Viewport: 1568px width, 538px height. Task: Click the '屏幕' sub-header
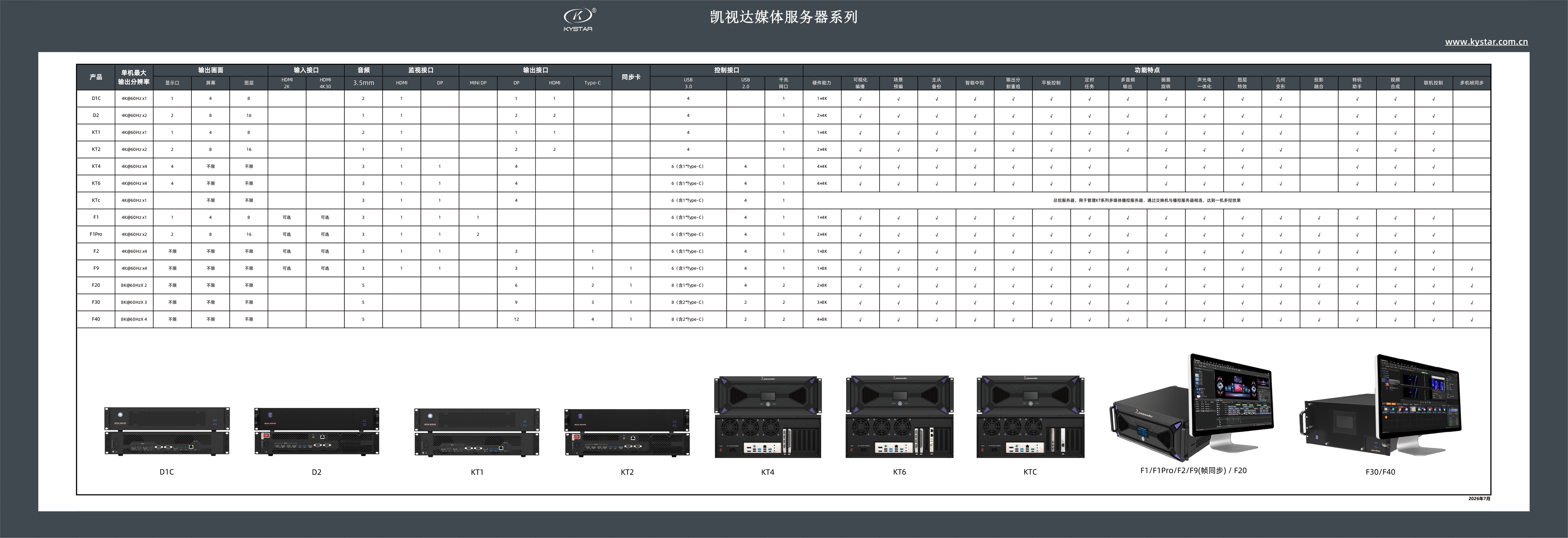[211, 83]
